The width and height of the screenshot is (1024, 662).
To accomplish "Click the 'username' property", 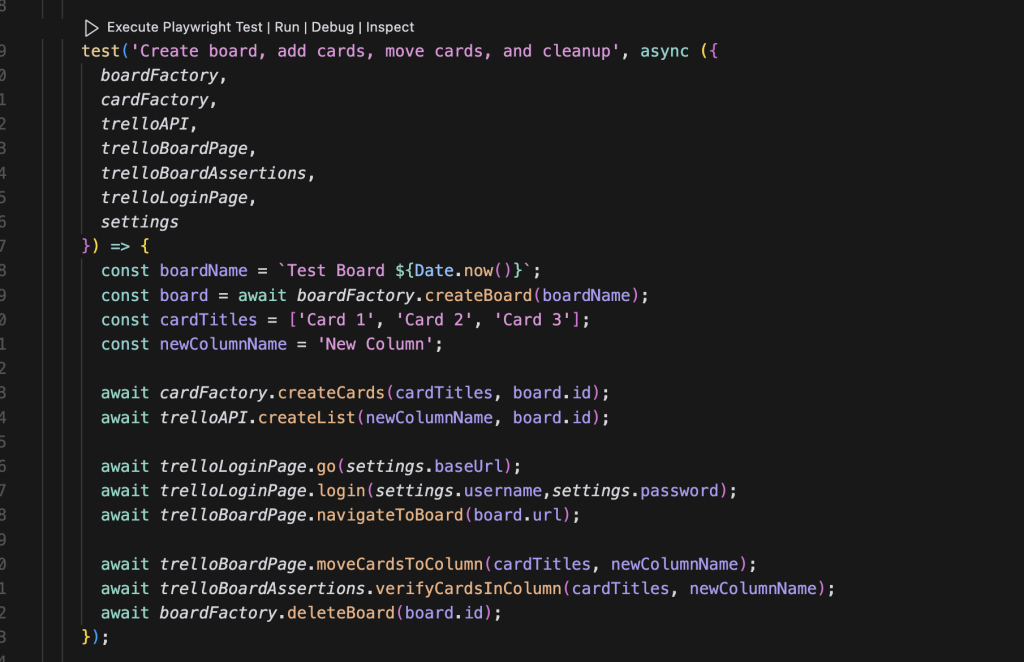I will (503, 491).
